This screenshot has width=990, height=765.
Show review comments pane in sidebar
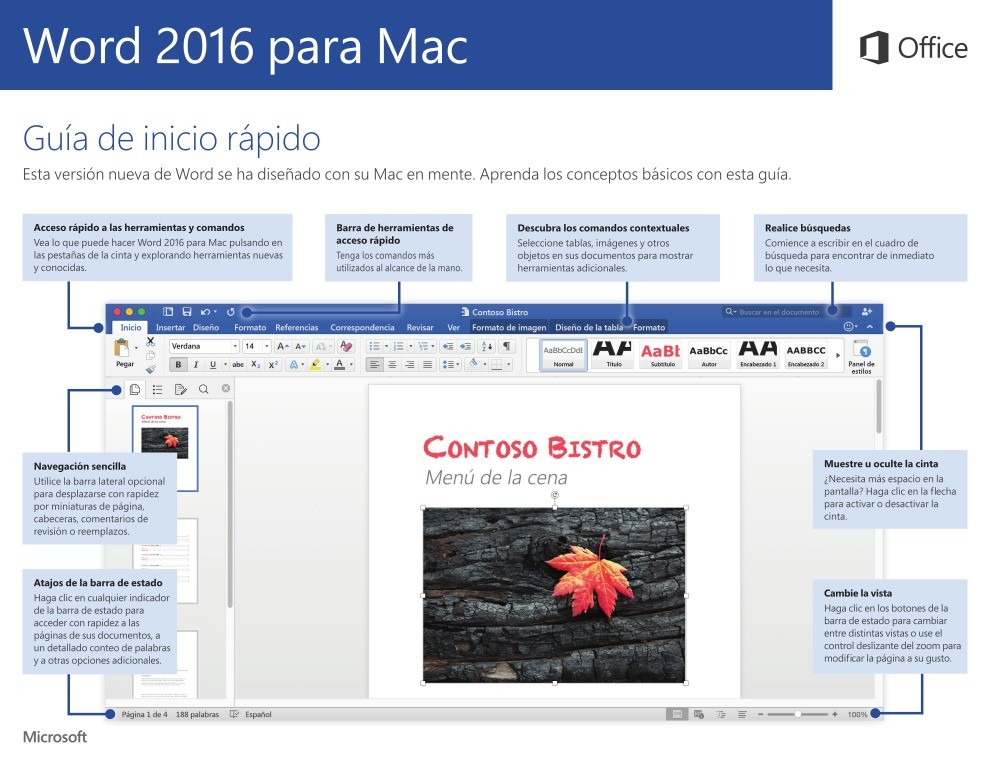point(181,389)
